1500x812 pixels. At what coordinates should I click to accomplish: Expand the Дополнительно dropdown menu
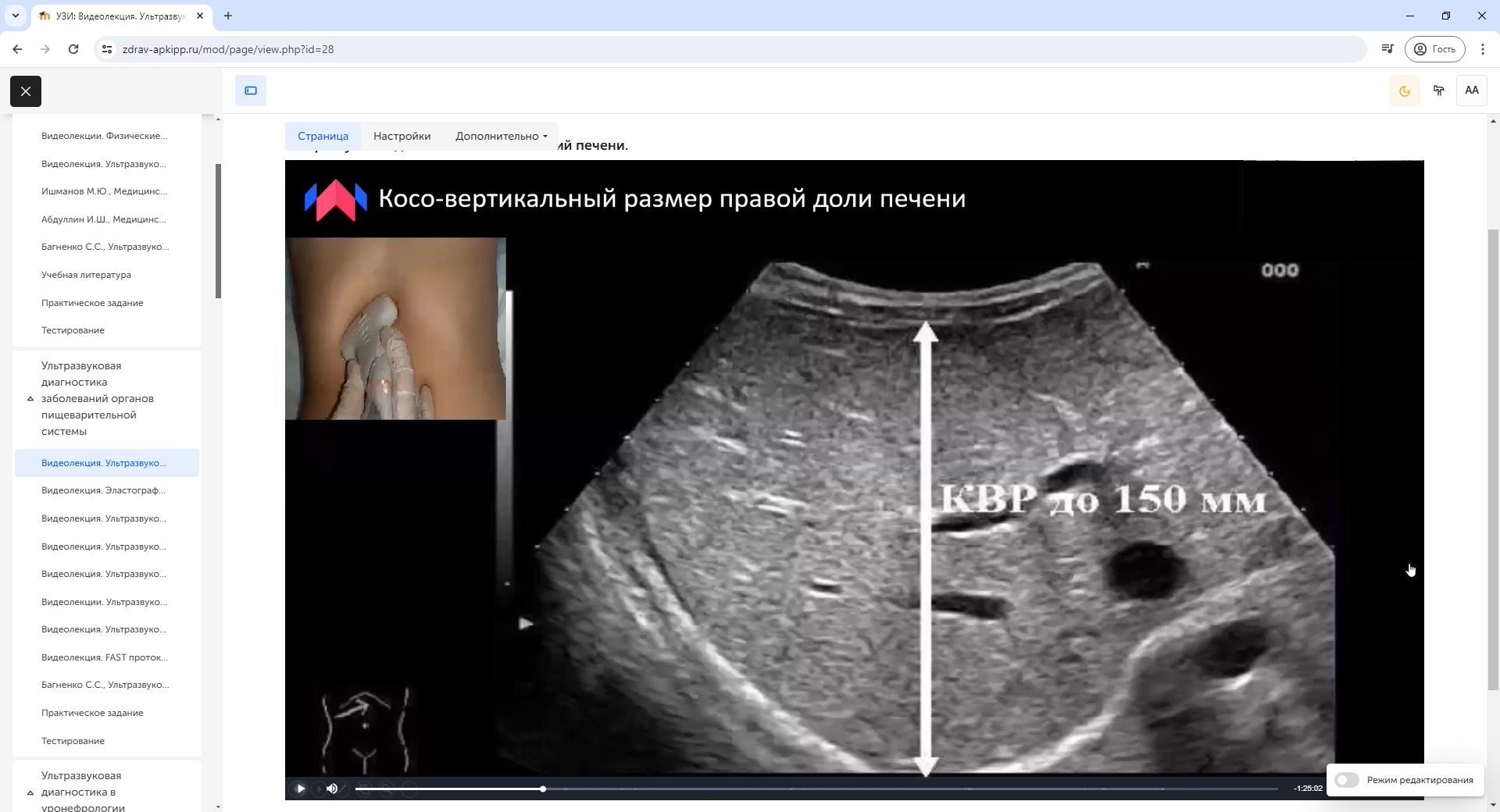click(501, 136)
